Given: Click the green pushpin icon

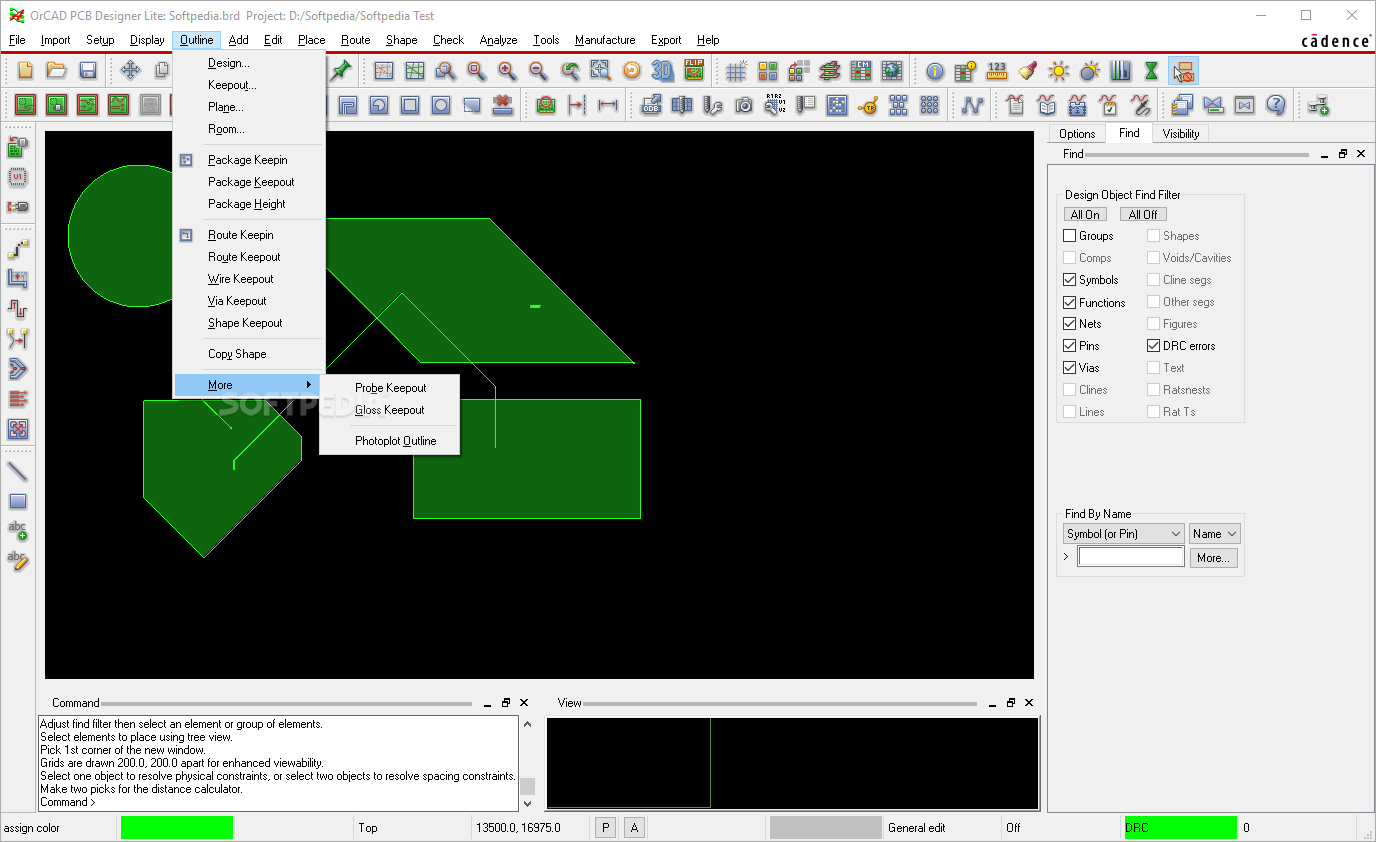Looking at the screenshot, I should coord(342,70).
